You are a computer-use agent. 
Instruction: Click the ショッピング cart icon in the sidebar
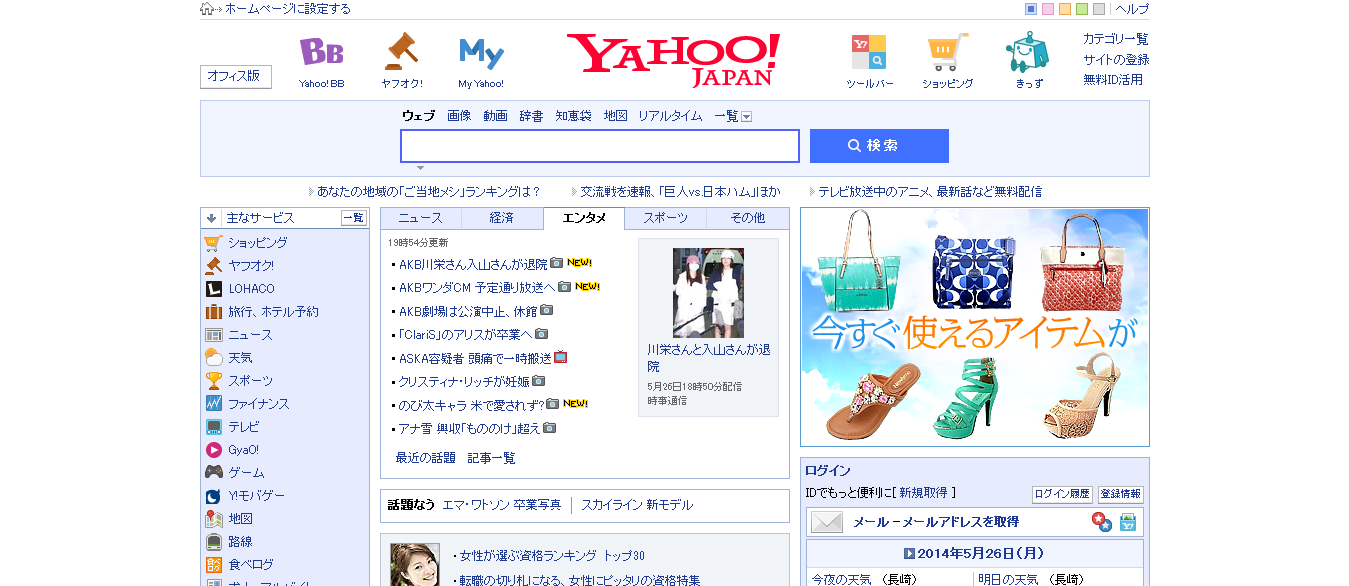click(213, 243)
